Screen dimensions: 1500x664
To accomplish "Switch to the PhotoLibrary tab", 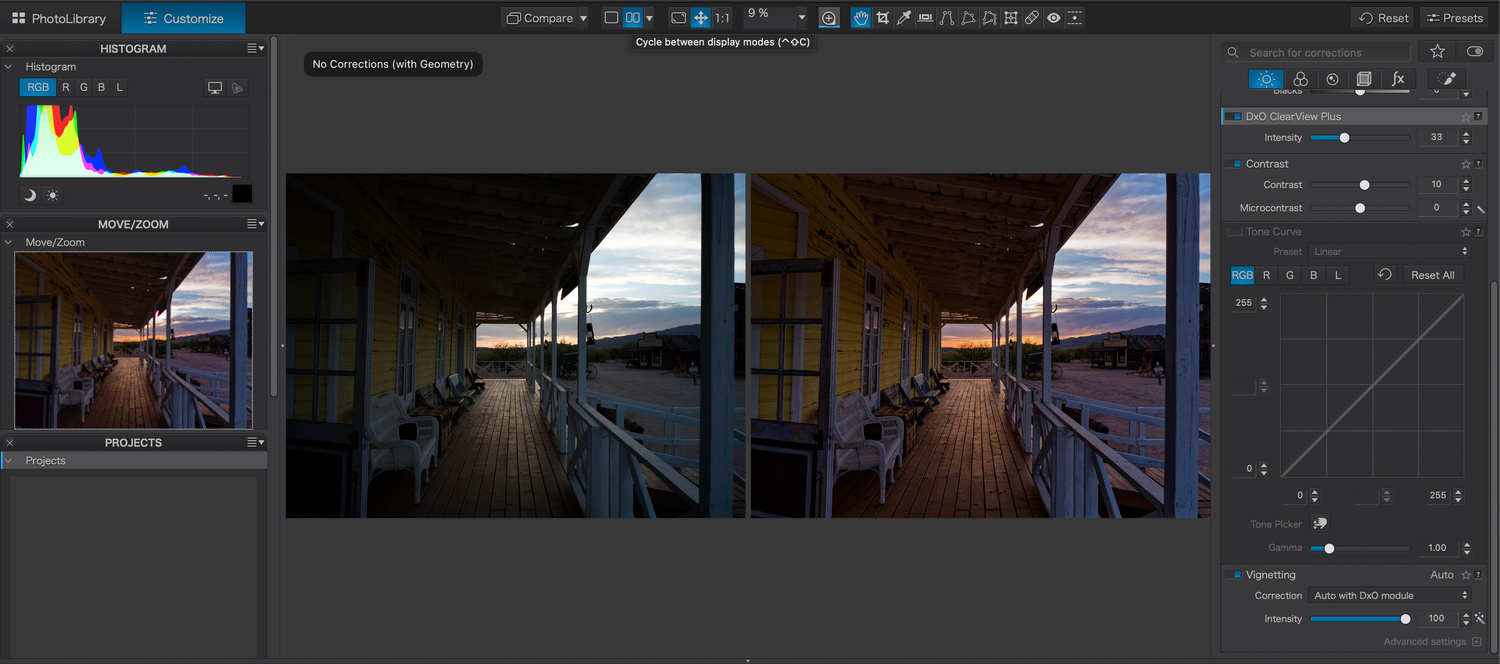I will (59, 18).
